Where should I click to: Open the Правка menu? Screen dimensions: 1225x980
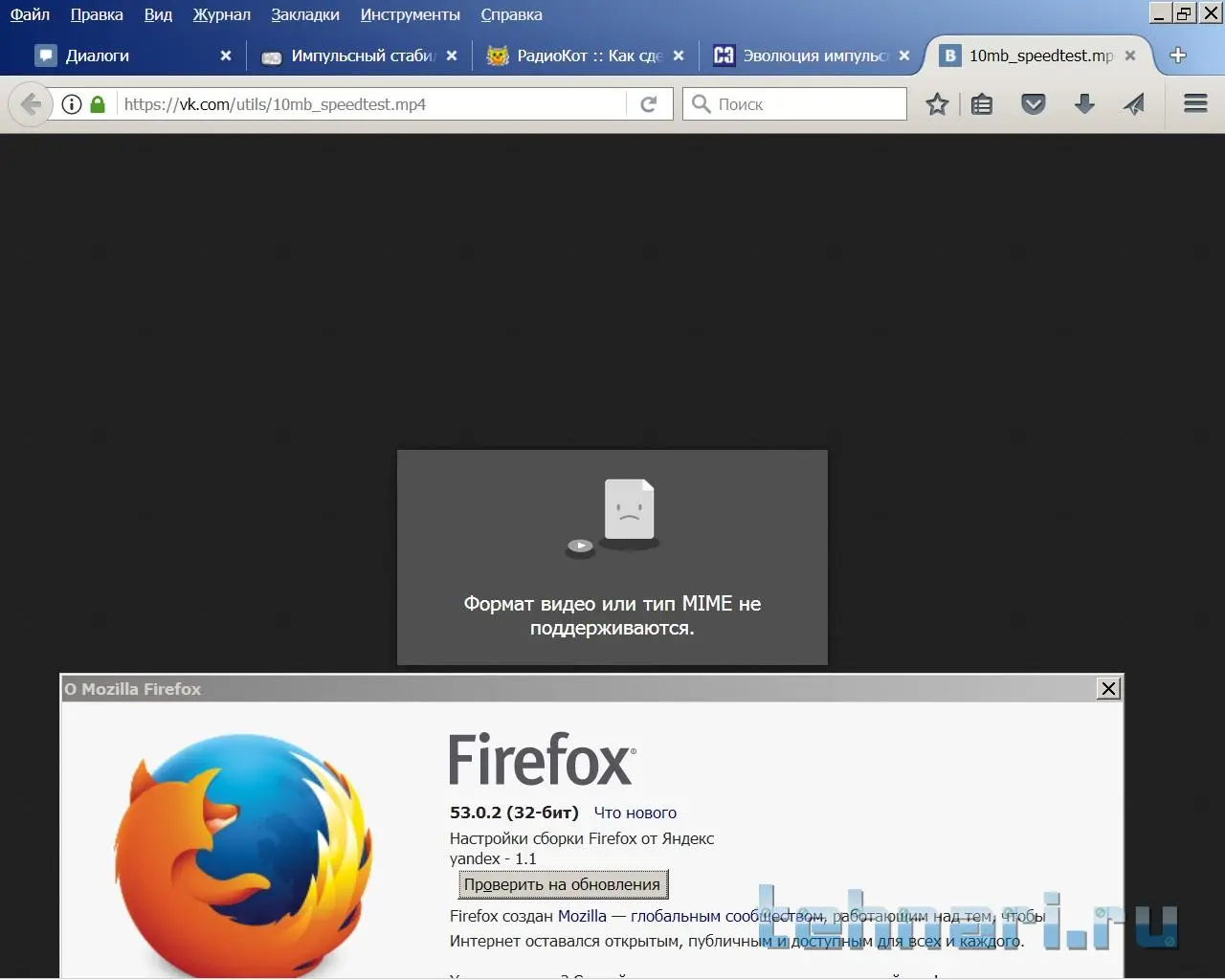(97, 14)
